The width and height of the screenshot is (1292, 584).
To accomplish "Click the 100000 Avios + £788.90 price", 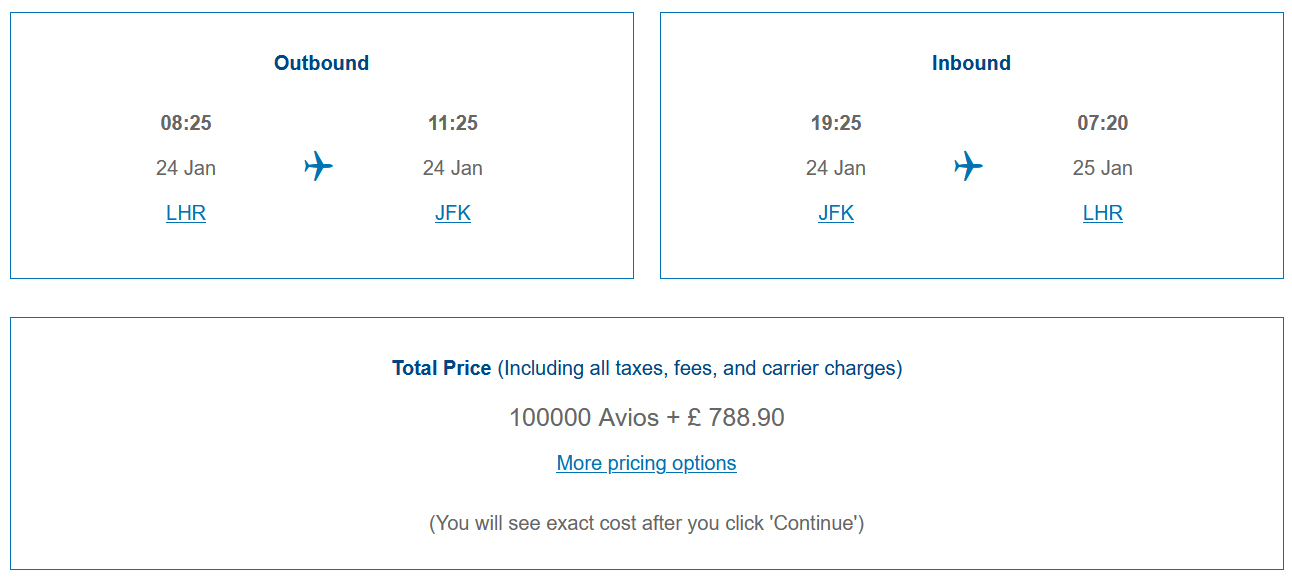I will point(647,417).
